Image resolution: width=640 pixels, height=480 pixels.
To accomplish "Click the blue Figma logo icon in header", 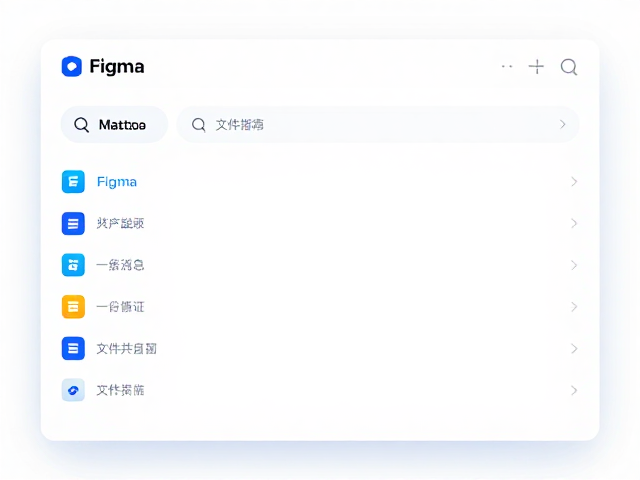I will point(71,67).
